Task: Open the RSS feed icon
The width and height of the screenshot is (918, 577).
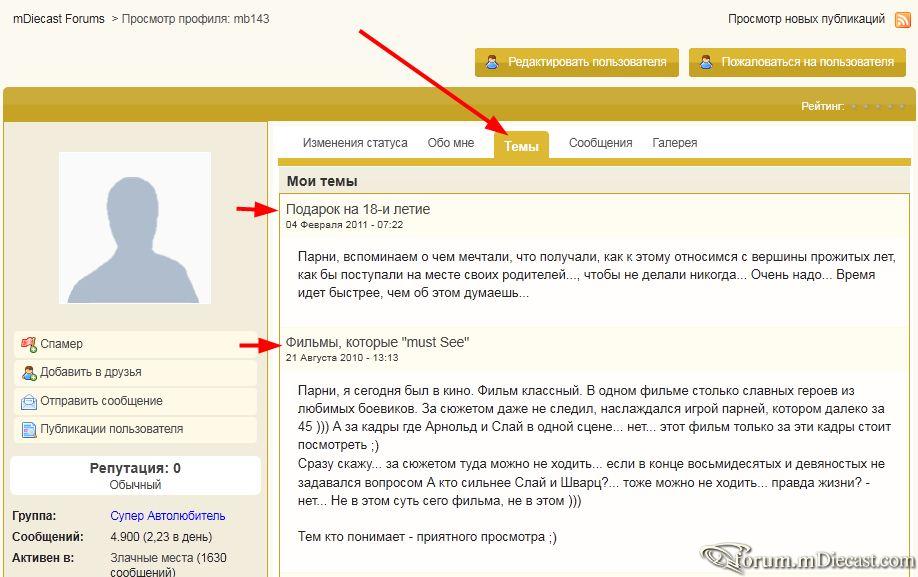Action: [903, 19]
